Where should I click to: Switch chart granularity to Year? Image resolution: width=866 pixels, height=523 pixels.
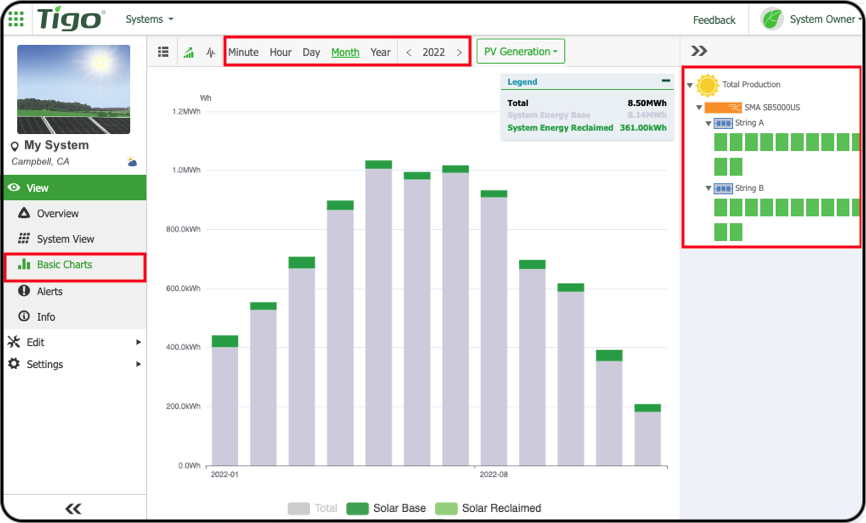(380, 52)
